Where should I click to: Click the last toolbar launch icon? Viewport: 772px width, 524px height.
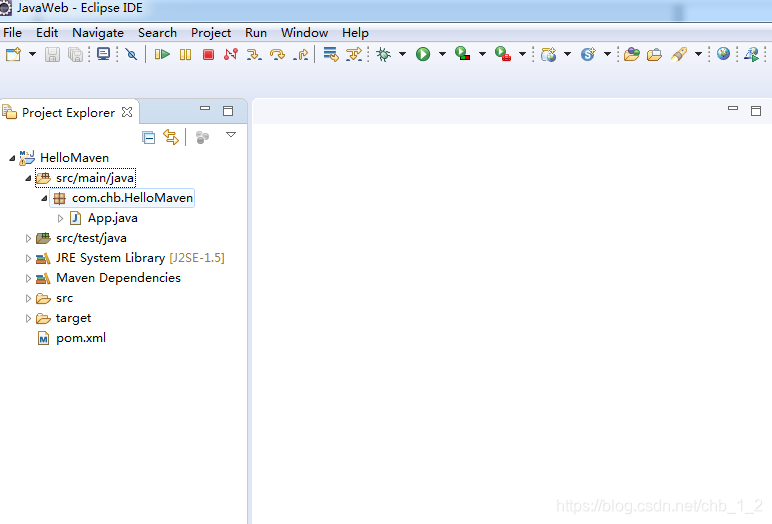pyautogui.click(x=751, y=54)
